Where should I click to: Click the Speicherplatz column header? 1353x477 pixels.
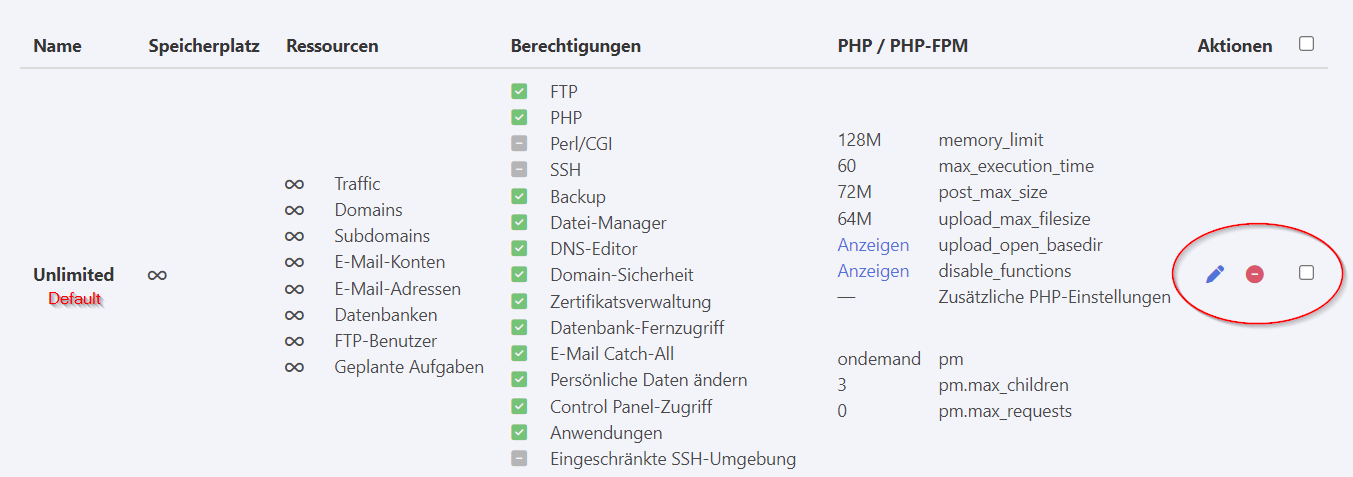204,46
